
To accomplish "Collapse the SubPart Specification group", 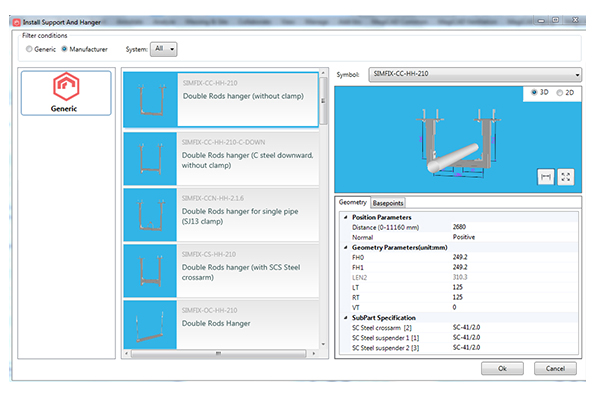I will [346, 318].
